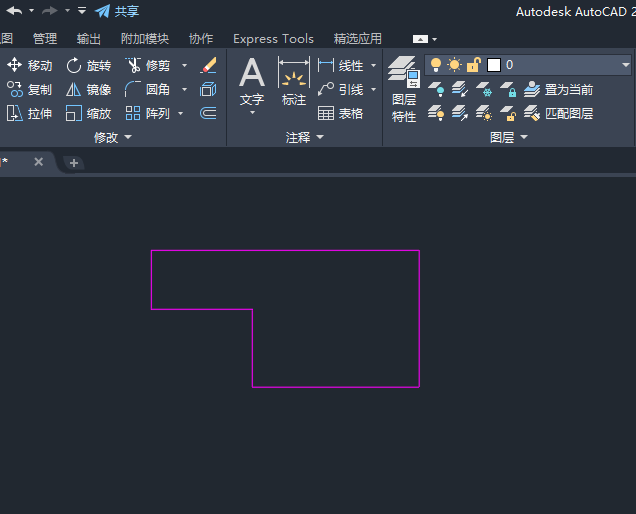Expand the Annotation (注释) panel
The image size is (636, 514).
305,137
